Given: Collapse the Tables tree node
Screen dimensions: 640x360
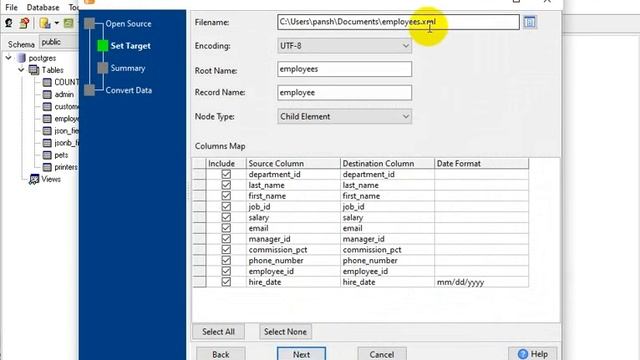Looking at the screenshot, I should click(21, 70).
